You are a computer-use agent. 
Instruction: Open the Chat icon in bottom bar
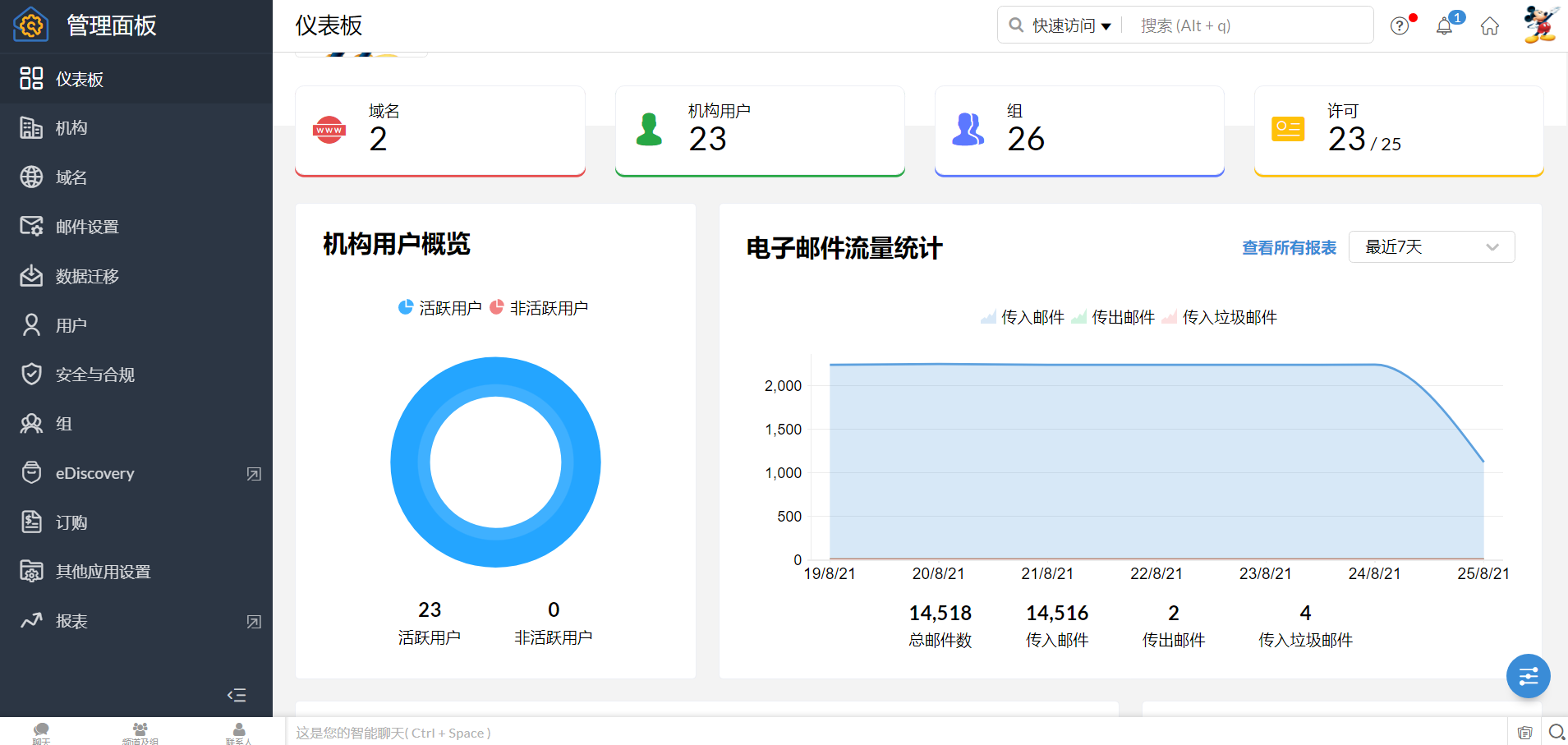[41, 731]
